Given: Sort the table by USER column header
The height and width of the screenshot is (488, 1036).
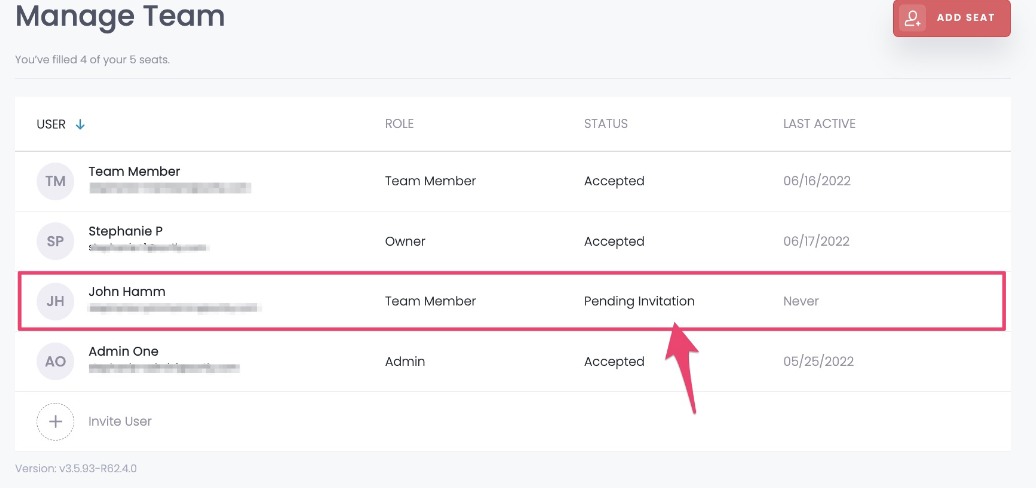Looking at the screenshot, I should click(51, 124).
